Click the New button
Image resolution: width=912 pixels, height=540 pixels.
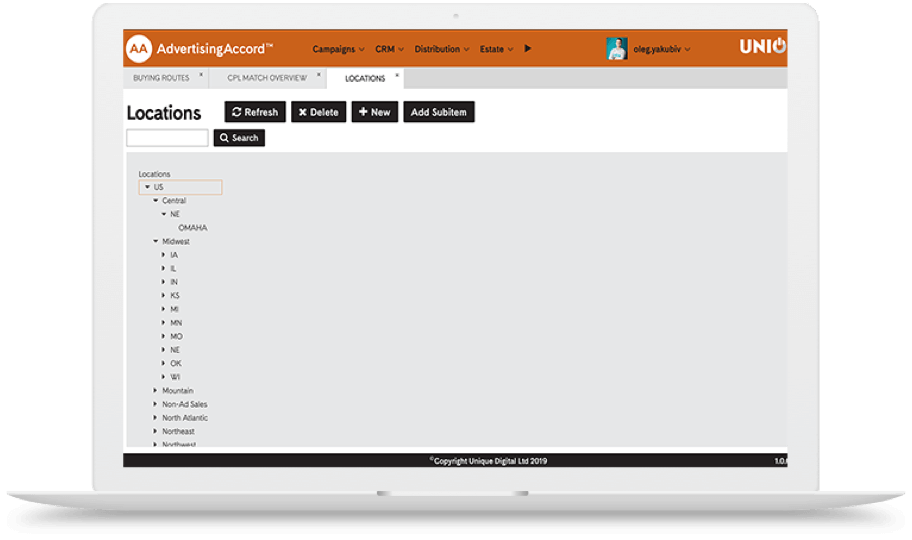click(x=375, y=112)
